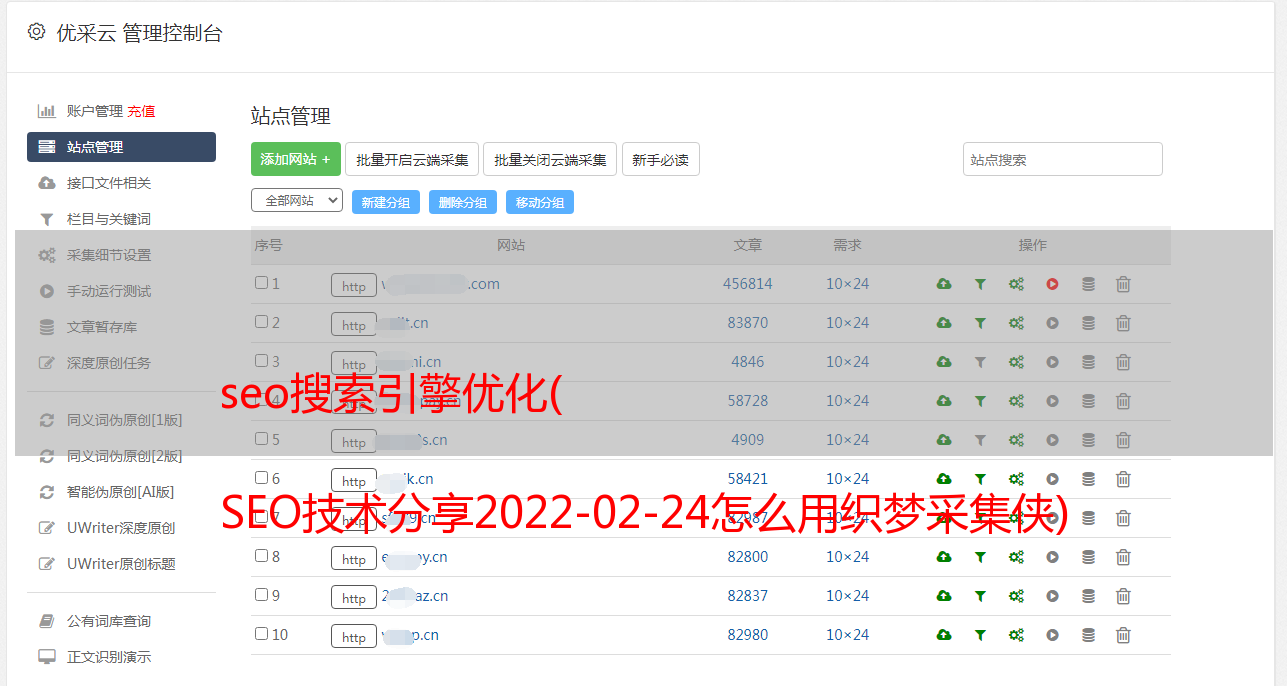Click article count 82980 in row 10
Screen dimensions: 1287x686
pyautogui.click(x=748, y=635)
